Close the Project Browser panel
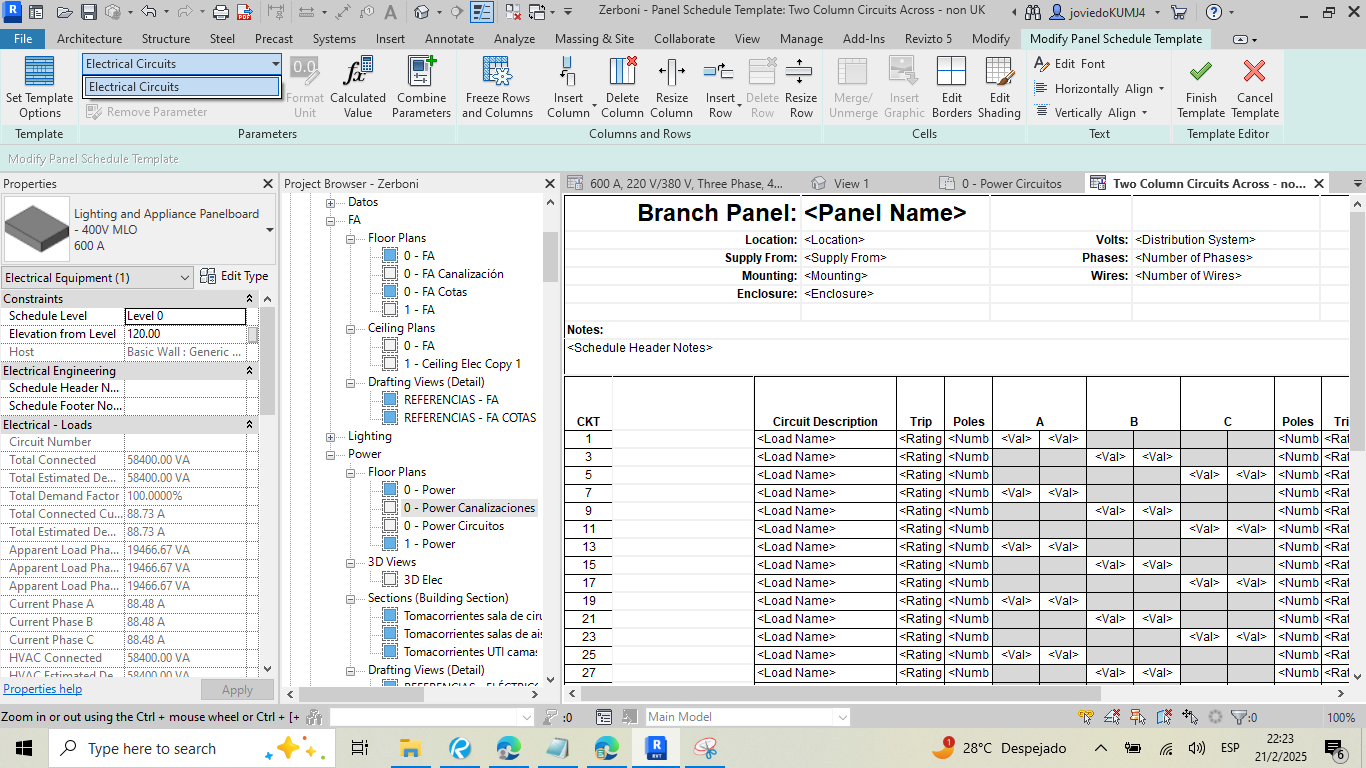Viewport: 1366px width, 768px height. [x=549, y=184]
